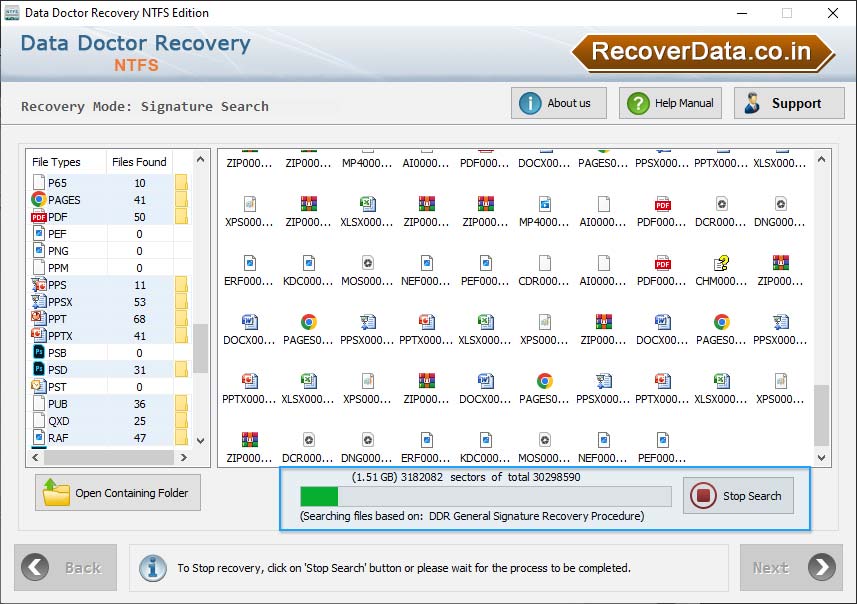This screenshot has height=604, width=857.
Task: Open the yellow folder icon in the PPT row
Action: click(x=181, y=319)
